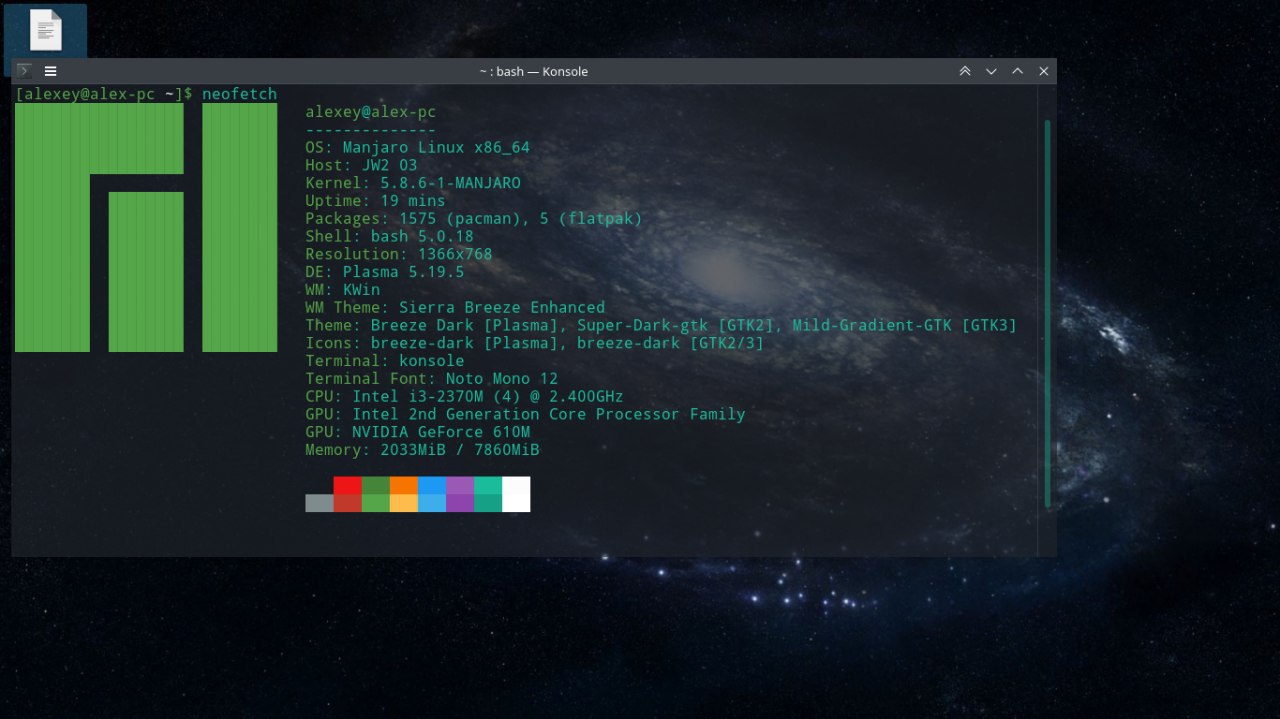1280x719 pixels.
Task: Click the 'Memory: 2033MiB / 7860MiB' line
Action: 422,450
